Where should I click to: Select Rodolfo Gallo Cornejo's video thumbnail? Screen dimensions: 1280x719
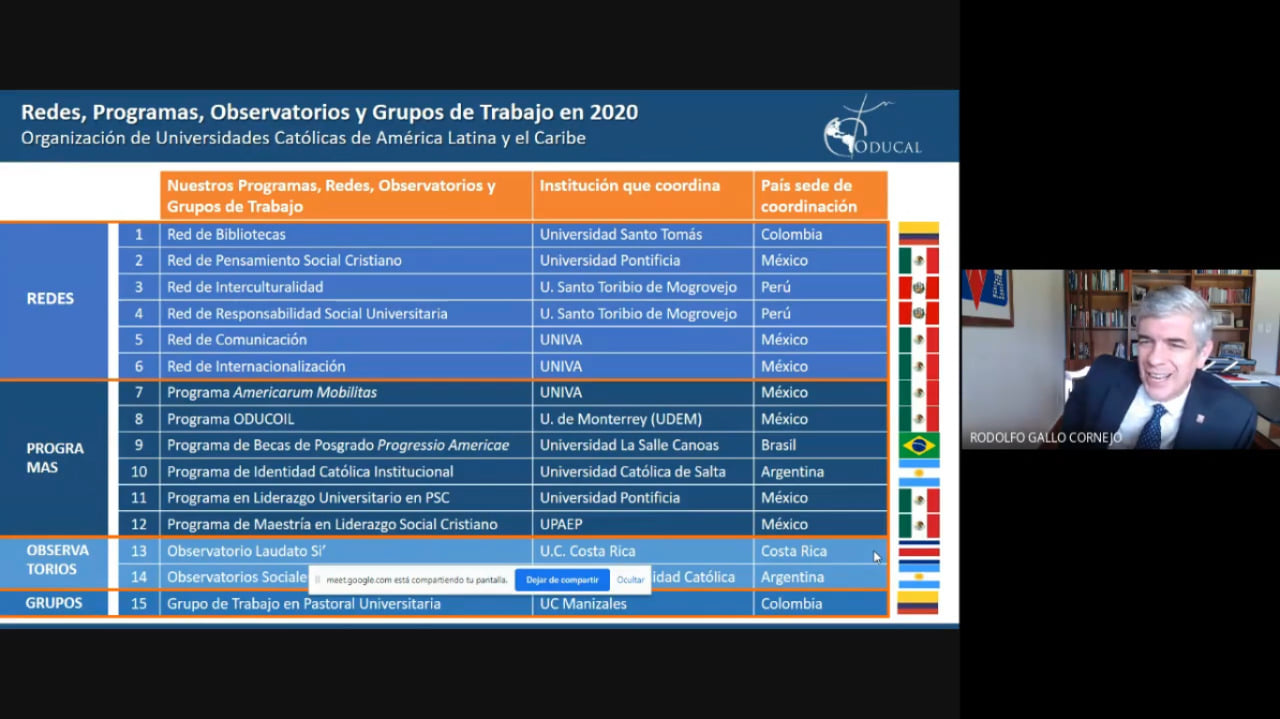point(1120,358)
